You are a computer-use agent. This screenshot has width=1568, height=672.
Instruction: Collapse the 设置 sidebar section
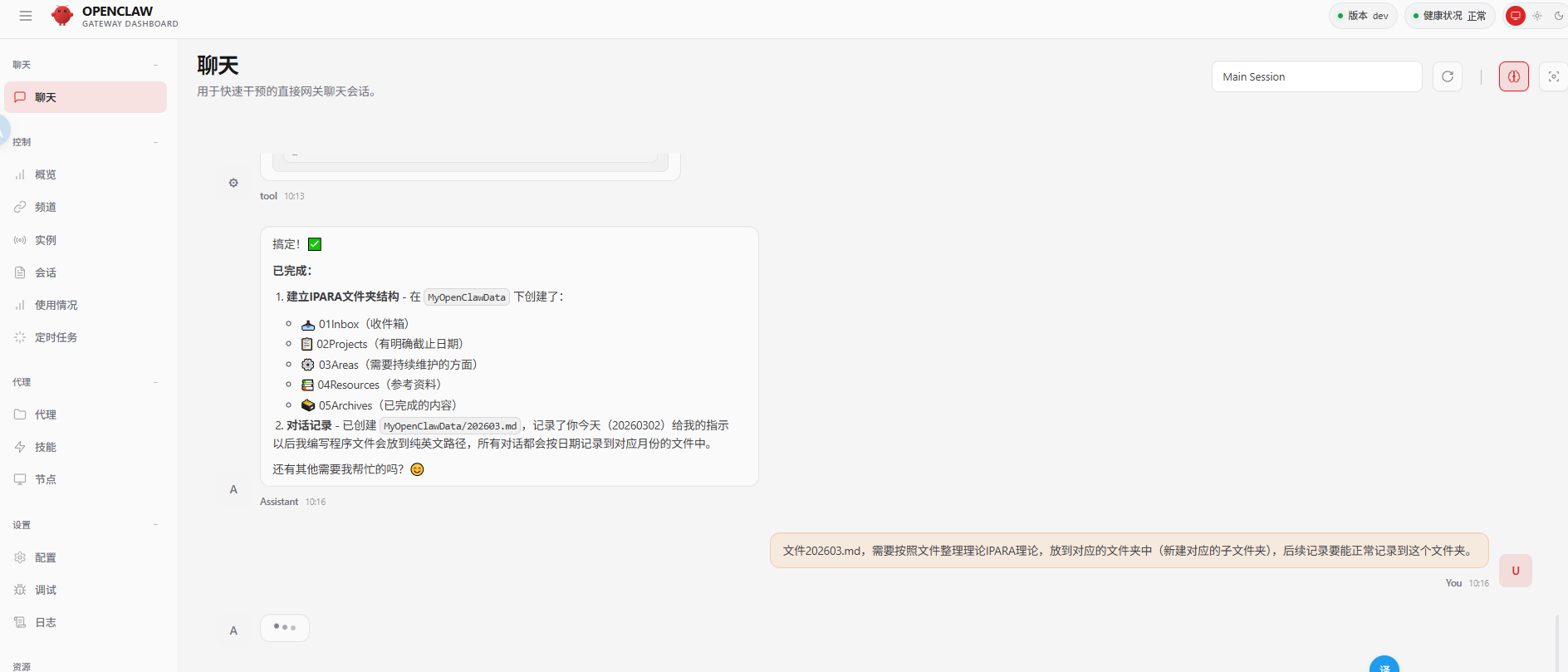click(x=155, y=525)
